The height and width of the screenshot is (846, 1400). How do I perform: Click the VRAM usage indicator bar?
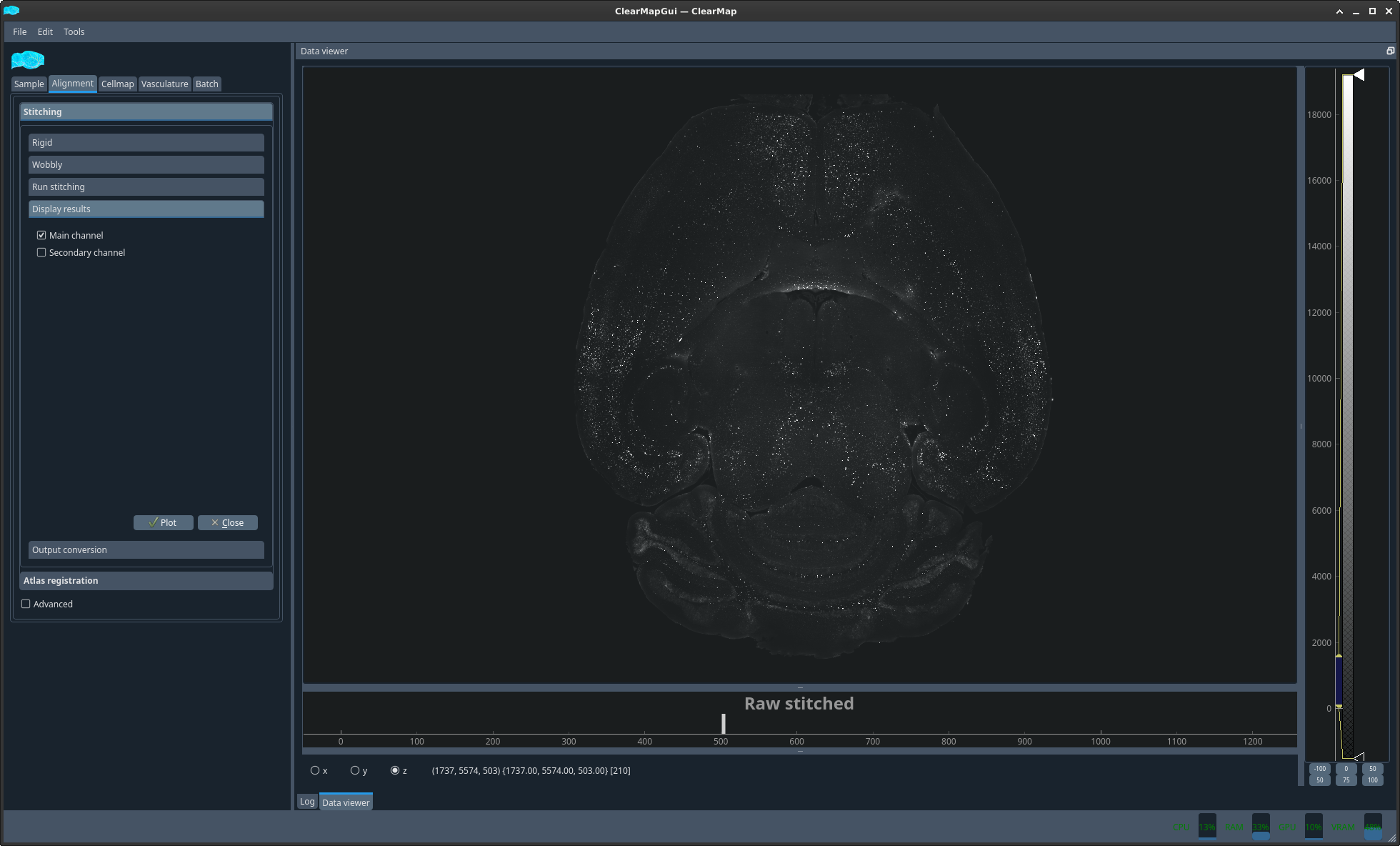pyautogui.click(x=1373, y=827)
